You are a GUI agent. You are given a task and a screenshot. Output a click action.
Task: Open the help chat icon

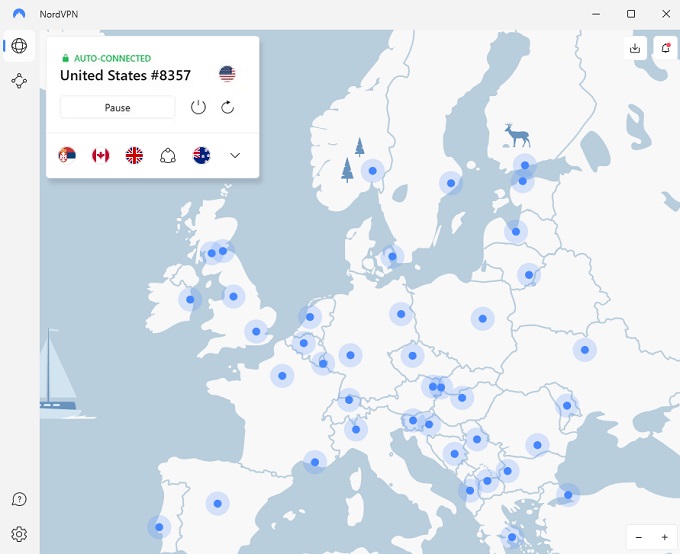(19, 499)
